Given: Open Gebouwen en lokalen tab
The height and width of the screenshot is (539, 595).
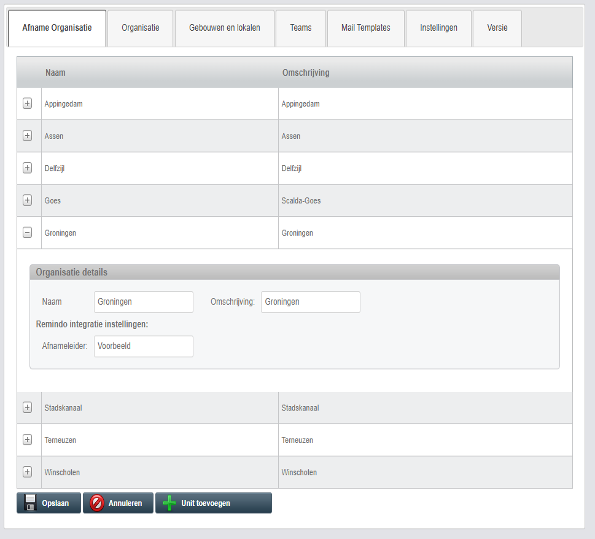Looking at the screenshot, I should (x=225, y=28).
